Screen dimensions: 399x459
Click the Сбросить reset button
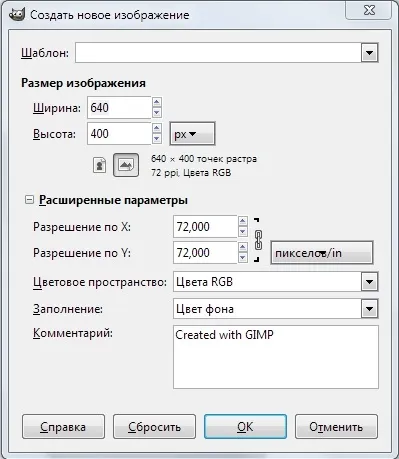[154, 427]
